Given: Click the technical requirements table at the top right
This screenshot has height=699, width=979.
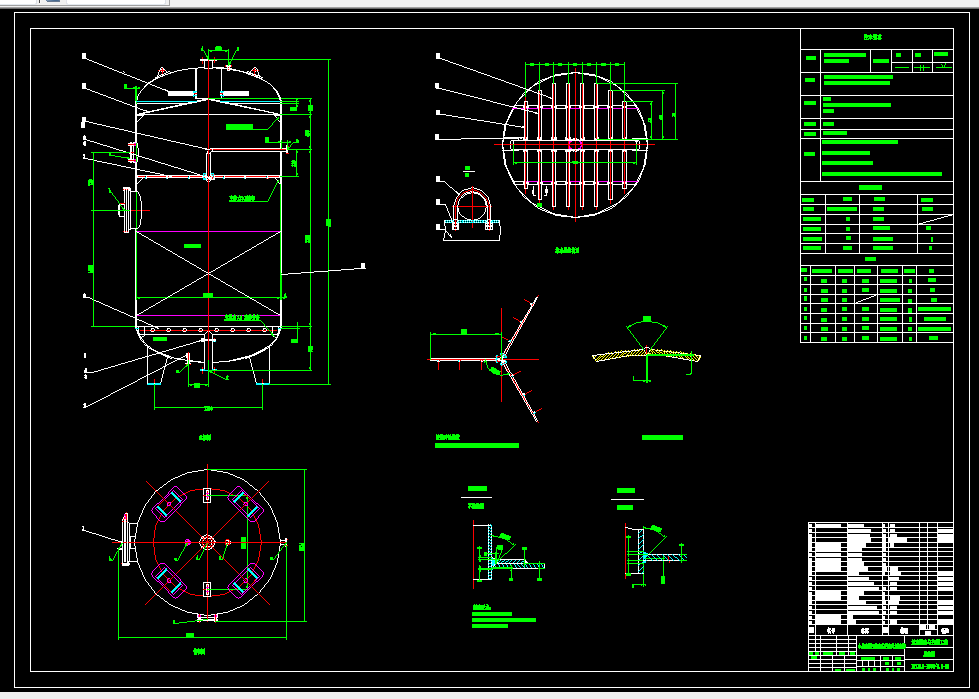Looking at the screenshot, I should (877, 185).
